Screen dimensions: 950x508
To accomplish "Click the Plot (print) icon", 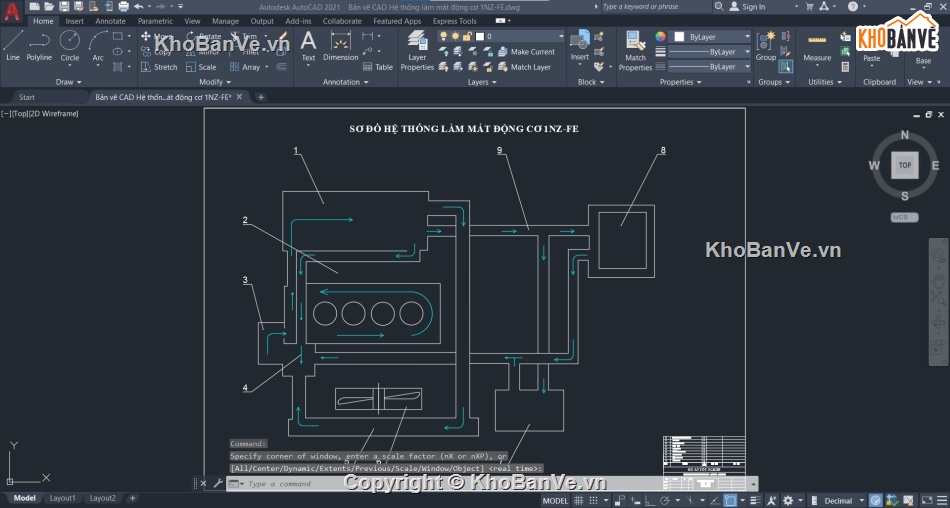I will click(x=124, y=7).
